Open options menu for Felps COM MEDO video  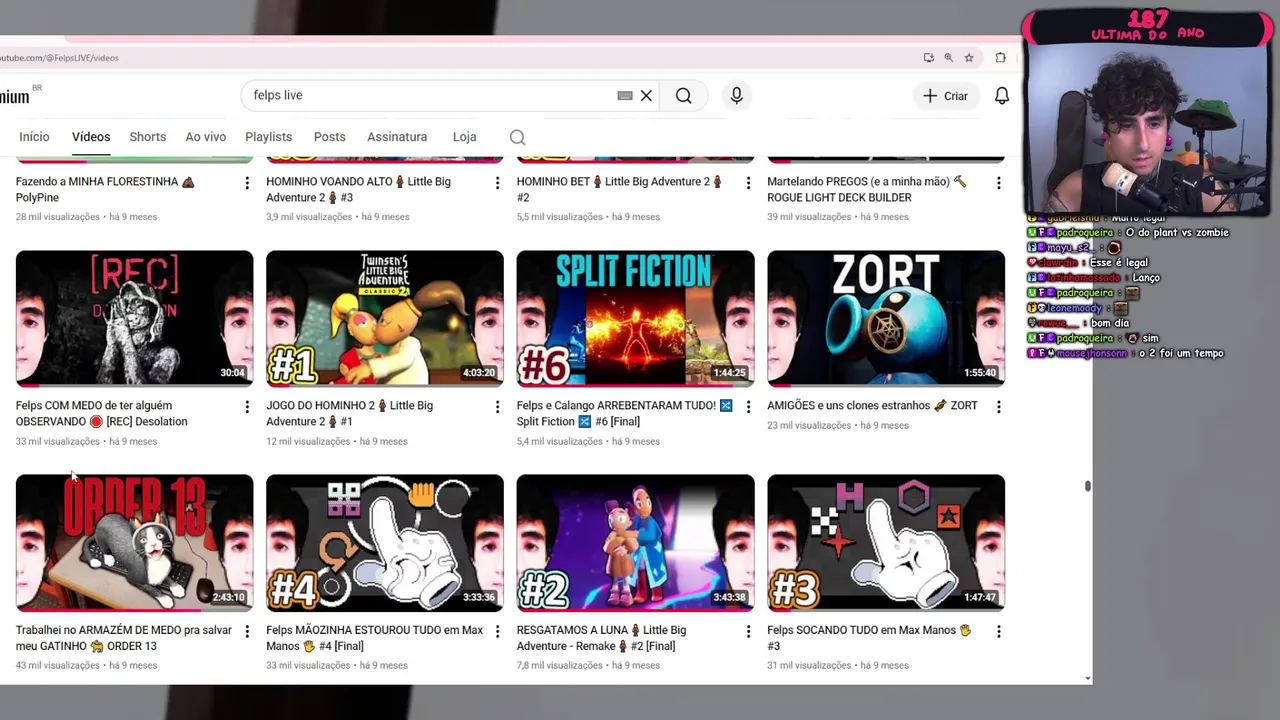point(247,407)
